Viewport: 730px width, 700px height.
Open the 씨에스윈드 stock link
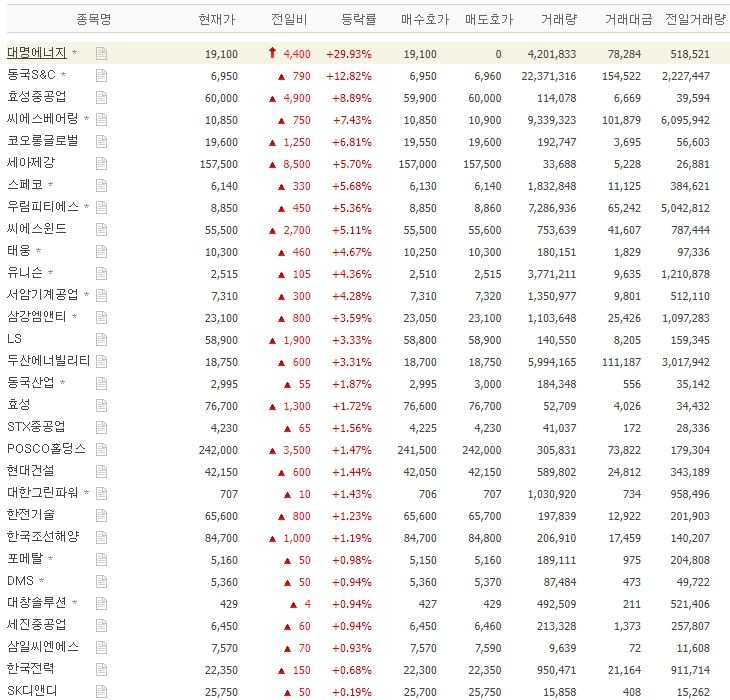pos(37,229)
